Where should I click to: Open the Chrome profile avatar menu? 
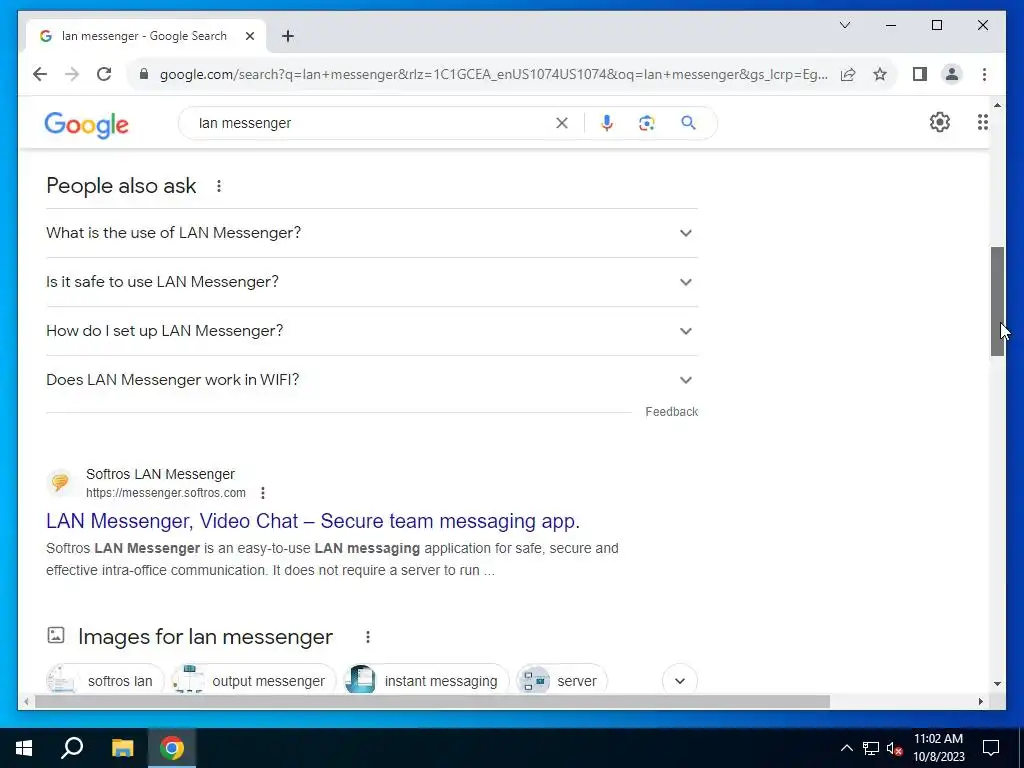(952, 74)
